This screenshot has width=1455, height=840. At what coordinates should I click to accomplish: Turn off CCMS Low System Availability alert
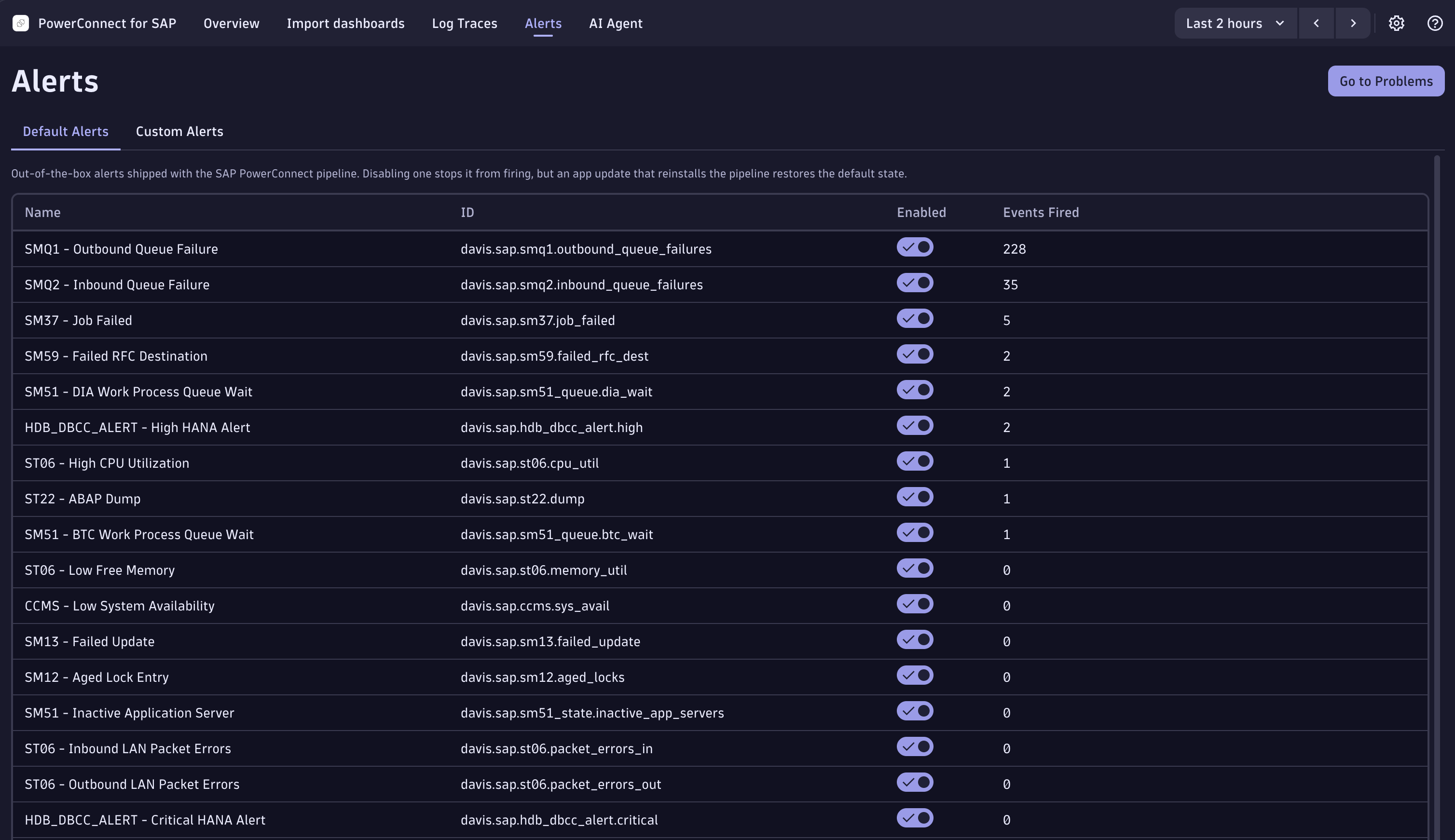pyautogui.click(x=915, y=604)
